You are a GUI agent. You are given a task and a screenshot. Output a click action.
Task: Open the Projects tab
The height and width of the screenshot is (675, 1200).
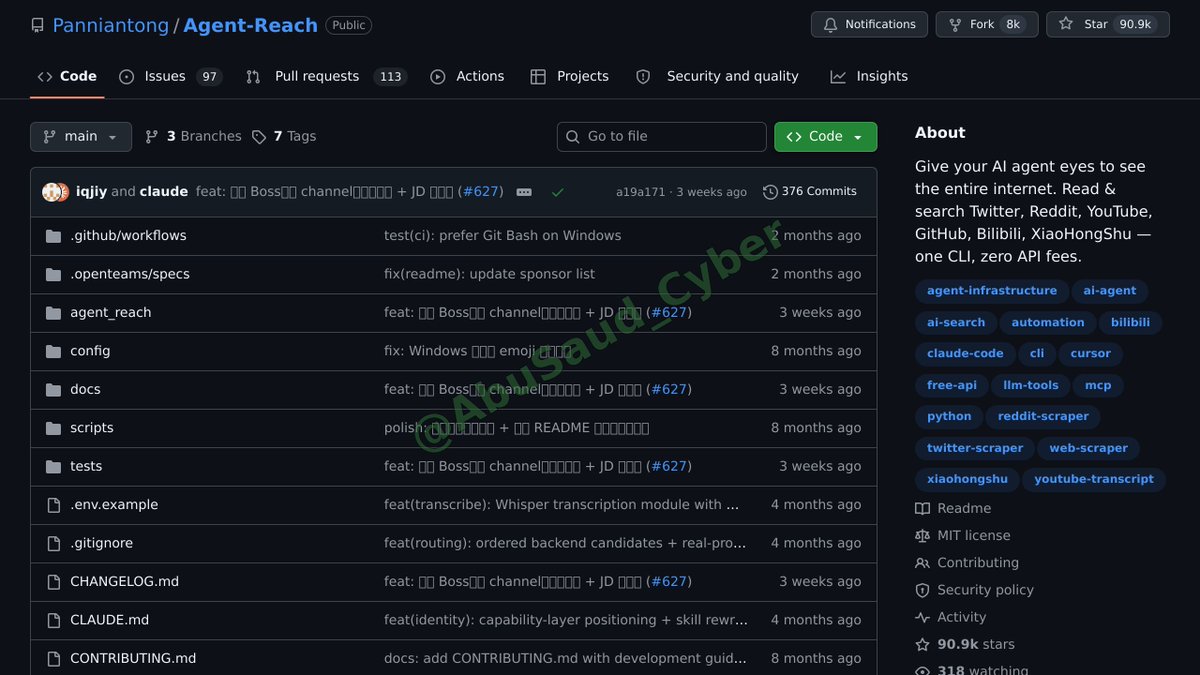(x=569, y=76)
